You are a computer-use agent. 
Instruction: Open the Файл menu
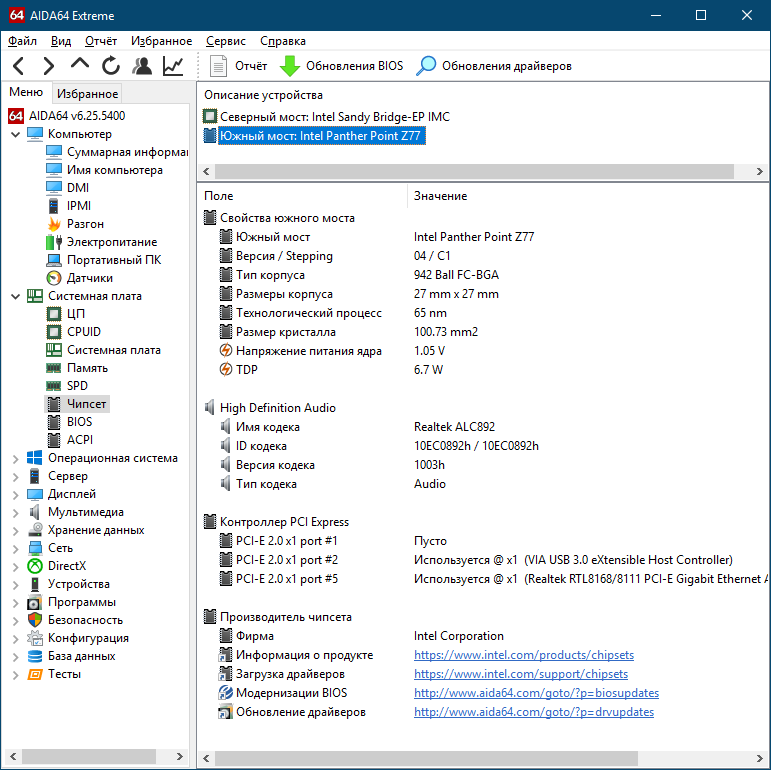[22, 41]
